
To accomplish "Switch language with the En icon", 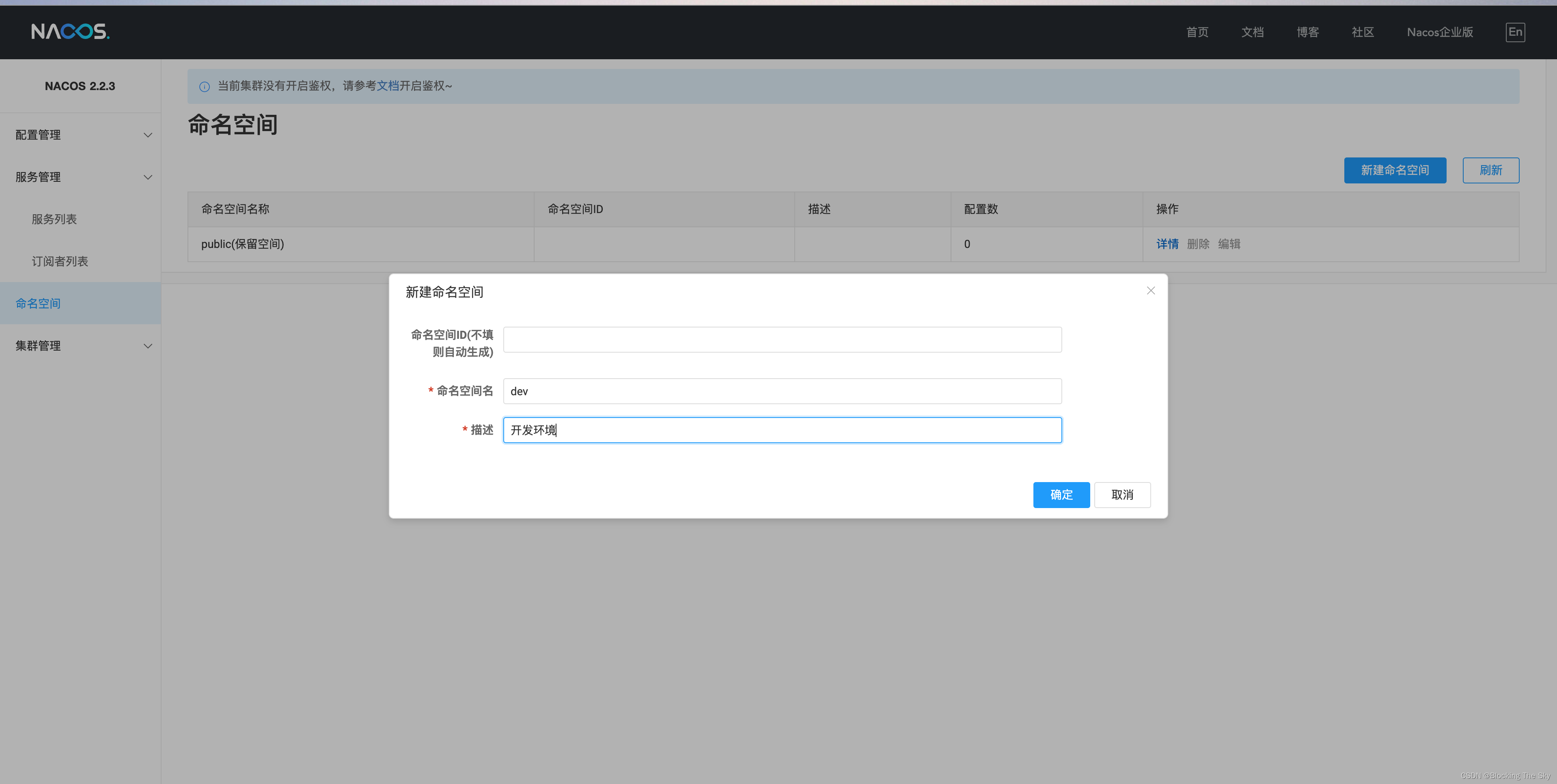I will [x=1515, y=32].
